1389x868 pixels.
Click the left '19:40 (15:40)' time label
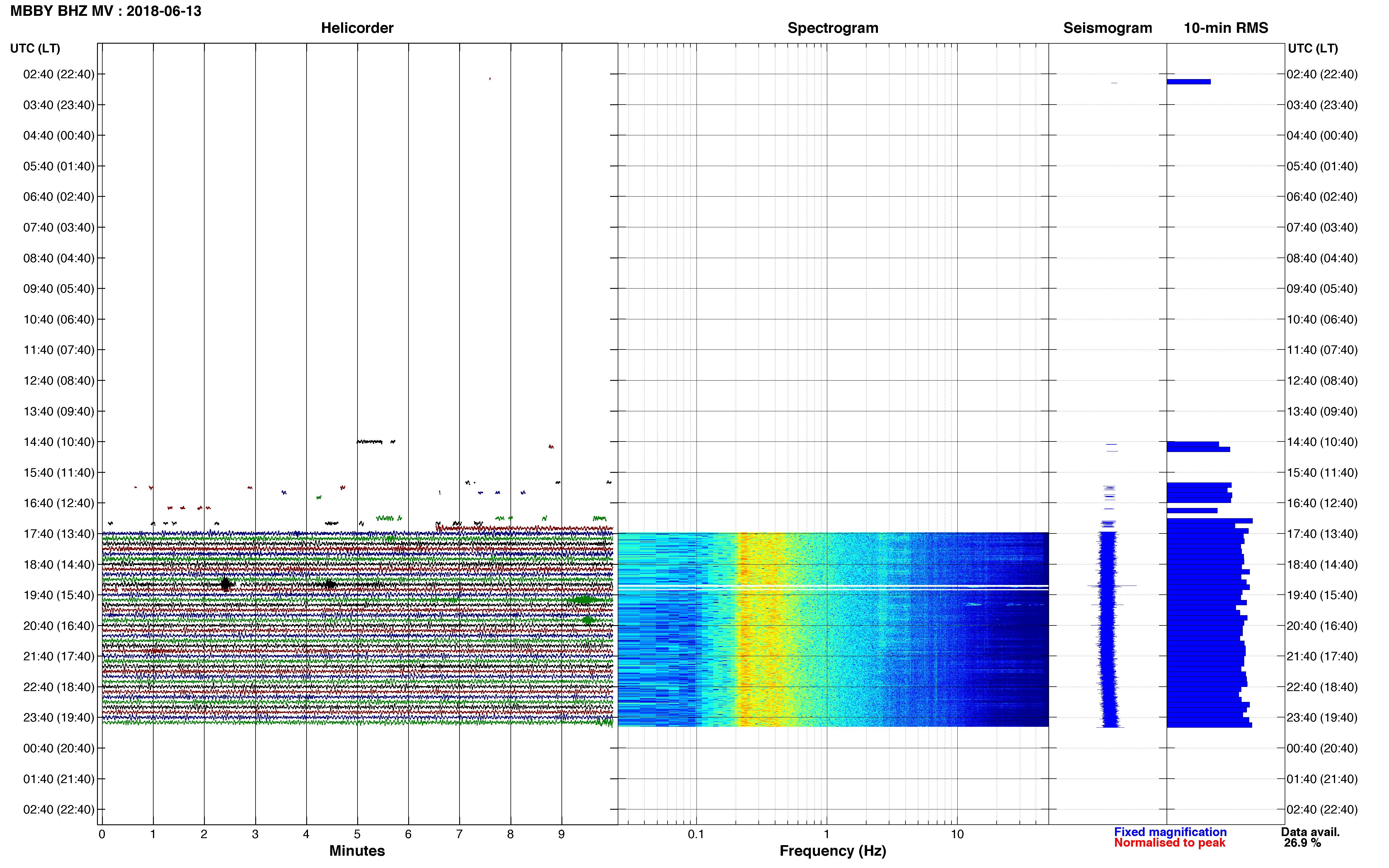(59, 595)
